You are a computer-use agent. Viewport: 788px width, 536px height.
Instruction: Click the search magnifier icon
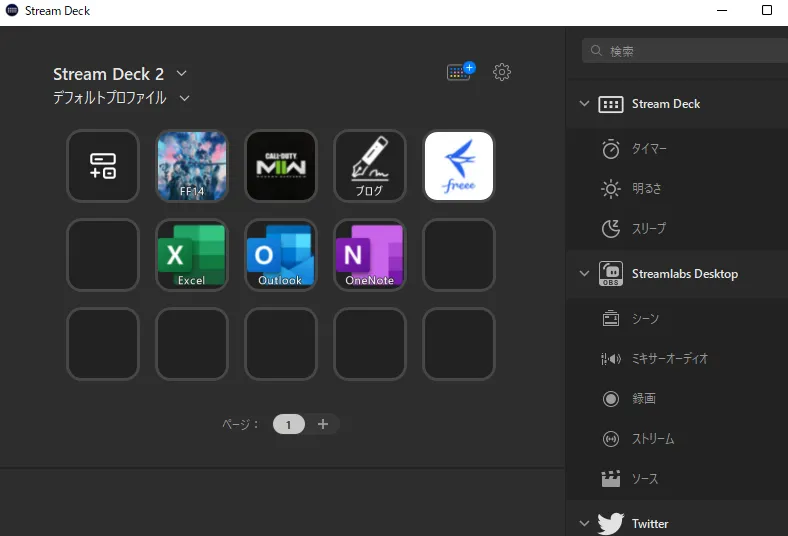point(596,51)
